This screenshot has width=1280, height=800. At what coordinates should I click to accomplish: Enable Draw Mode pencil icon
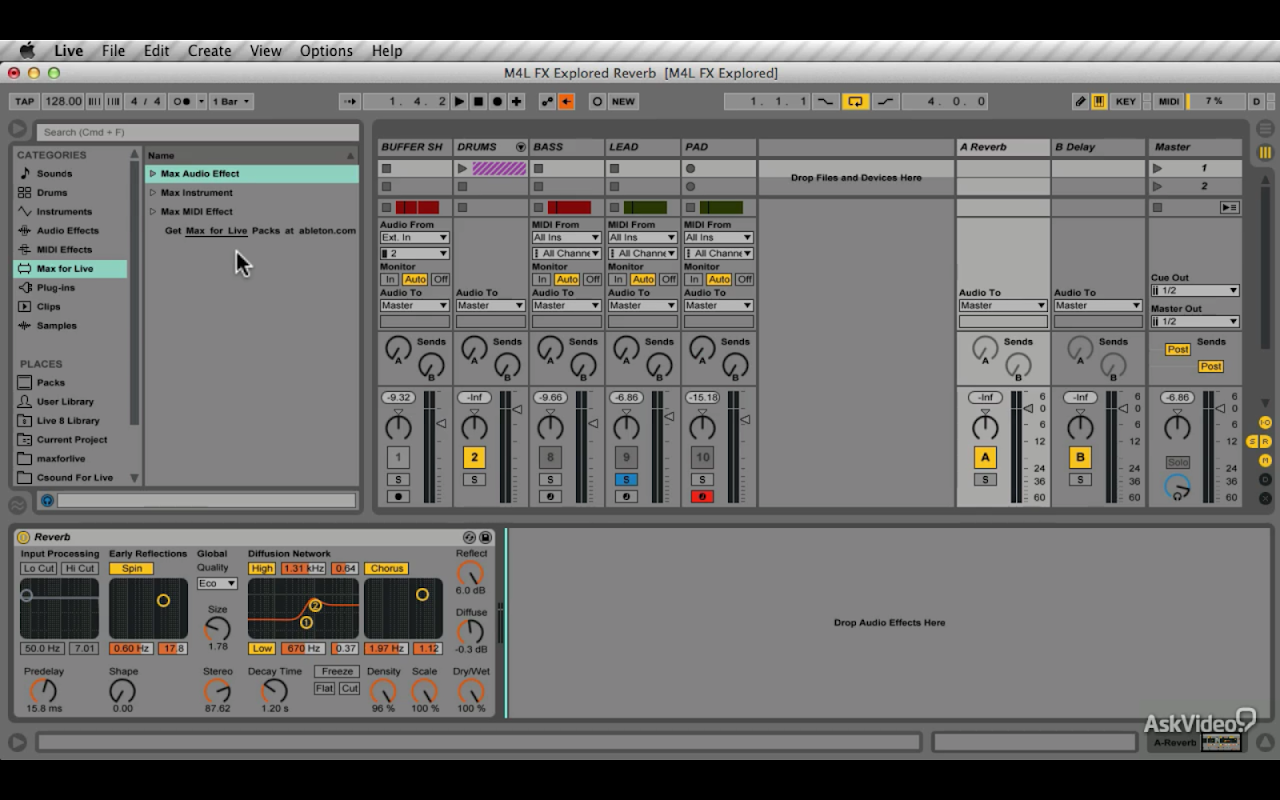1080,101
